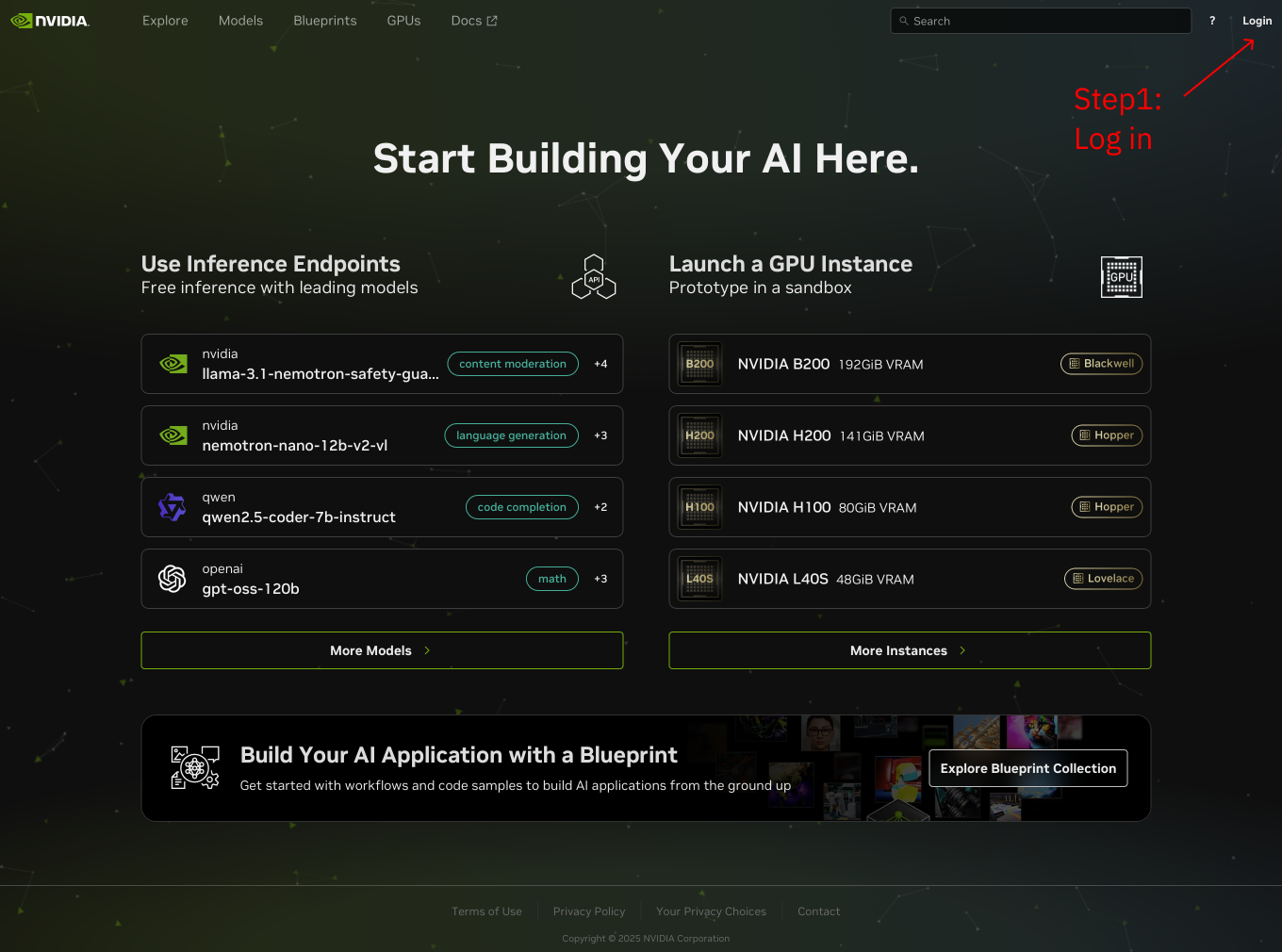Open the Models menu
The width and height of the screenshot is (1282, 952).
[240, 20]
